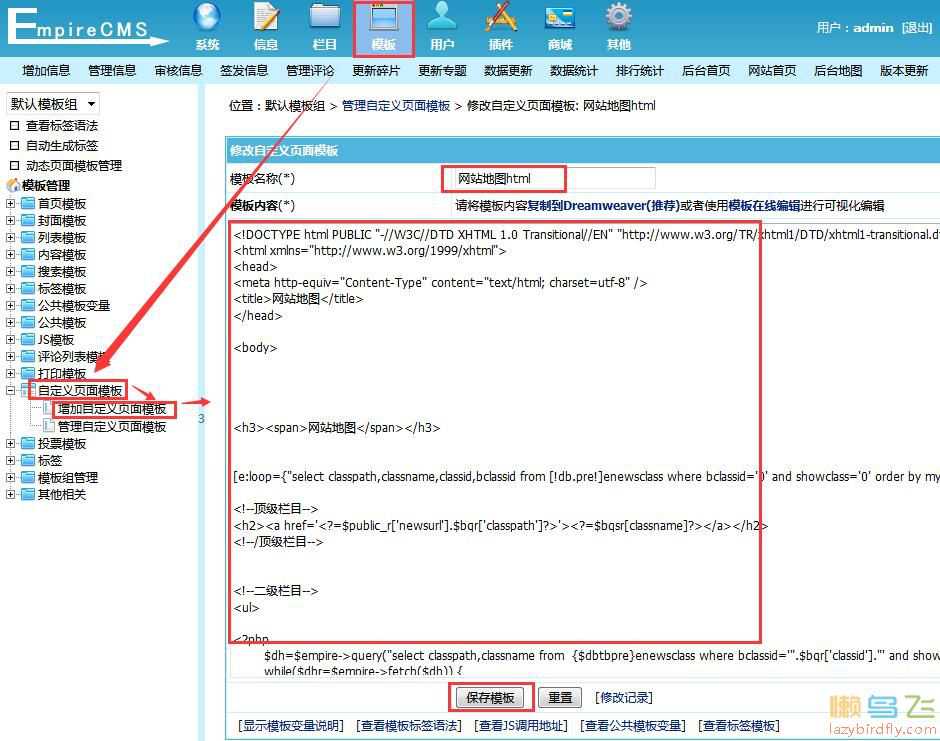Click the 其他相关 folder icon

click(x=28, y=495)
